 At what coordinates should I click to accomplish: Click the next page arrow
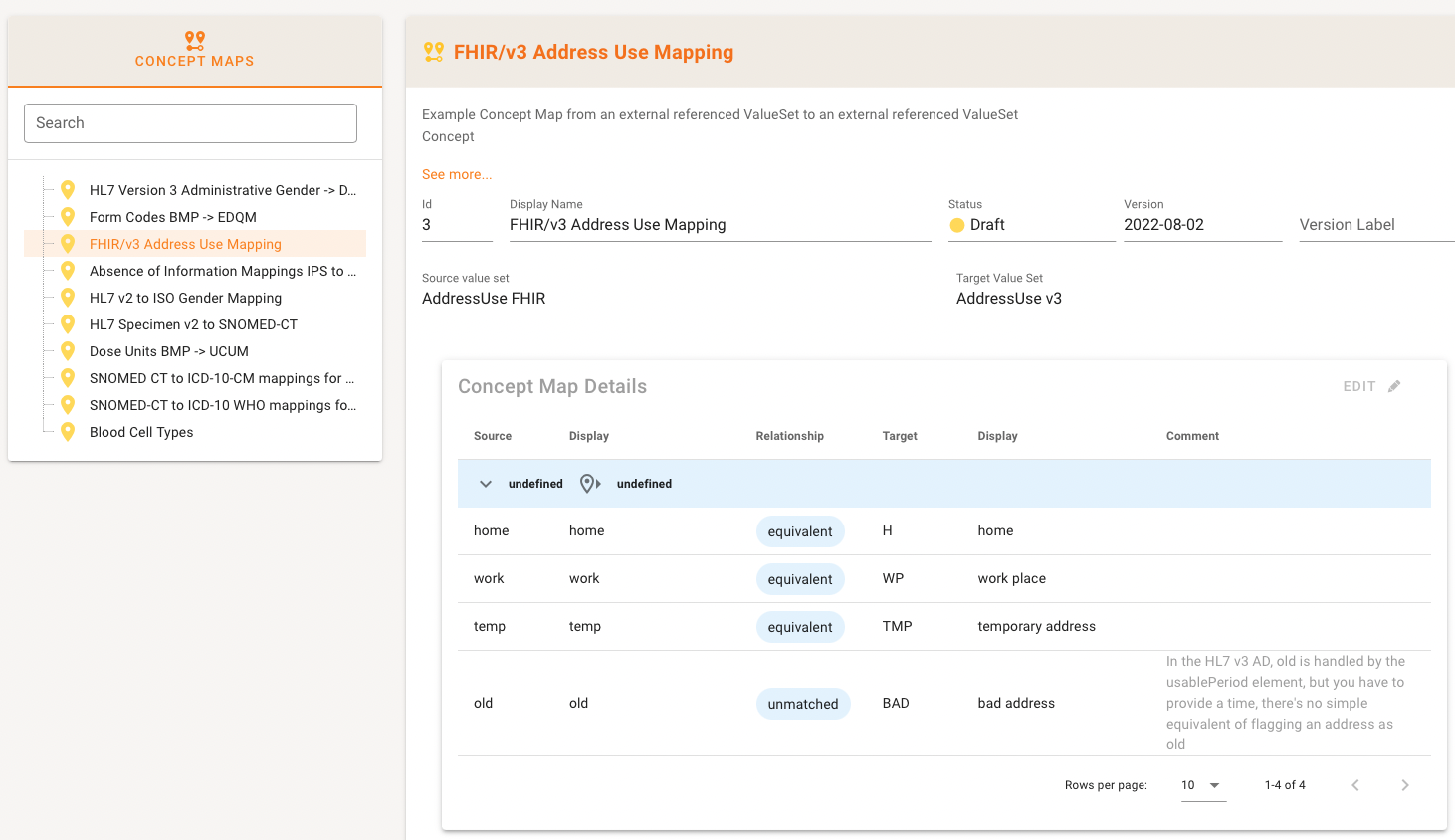(x=1404, y=785)
